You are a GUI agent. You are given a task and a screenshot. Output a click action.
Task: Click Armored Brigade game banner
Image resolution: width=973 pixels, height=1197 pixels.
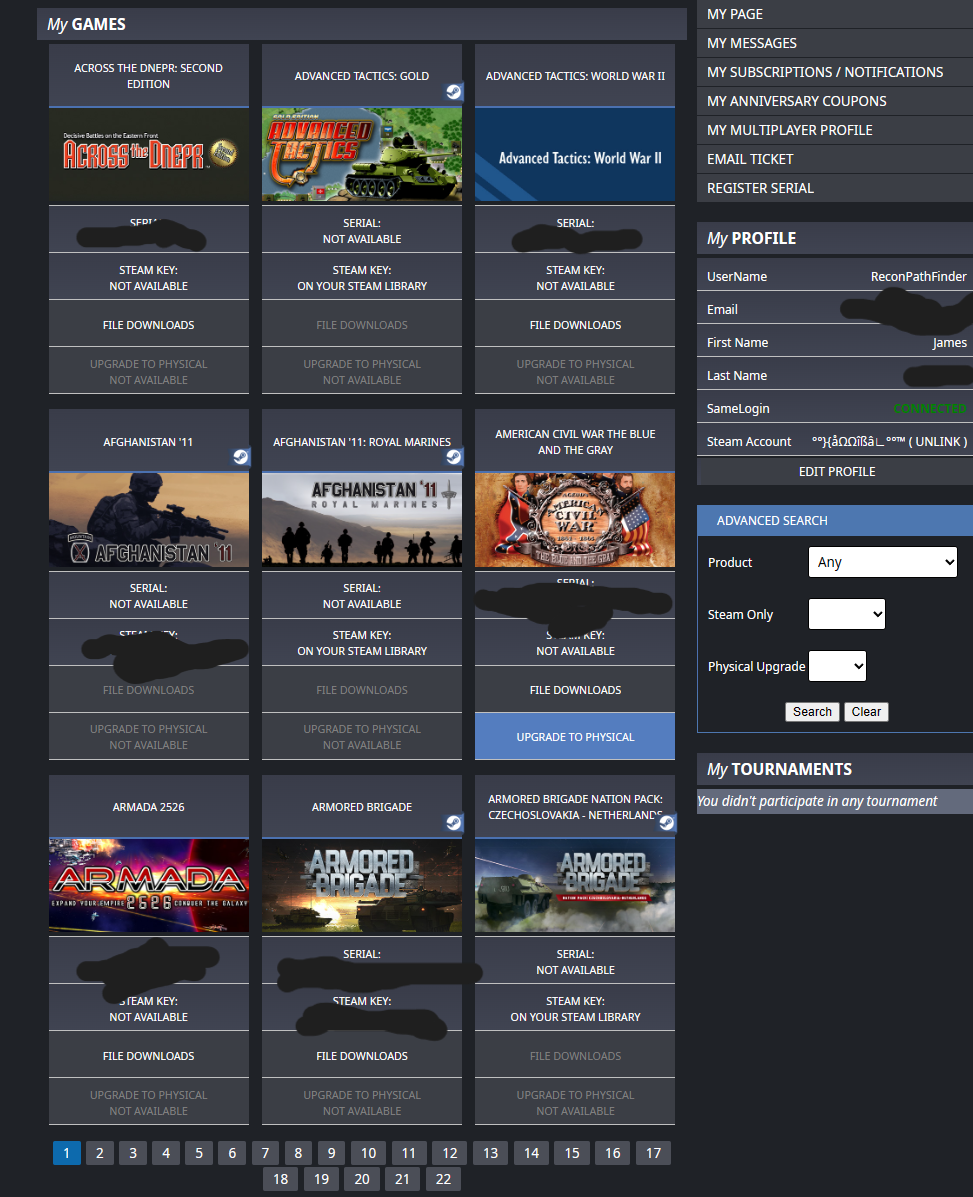click(362, 886)
